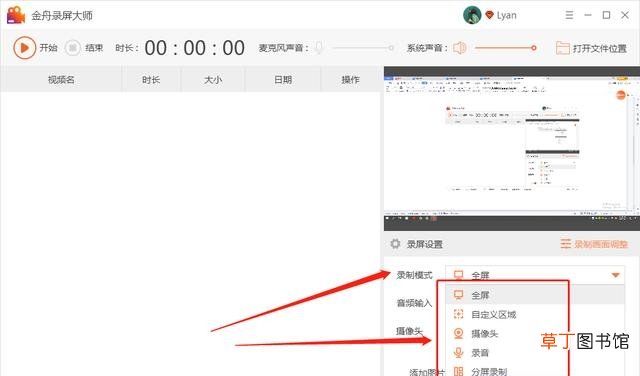
Task: Open the hamburger menu in title bar
Action: pos(569,15)
